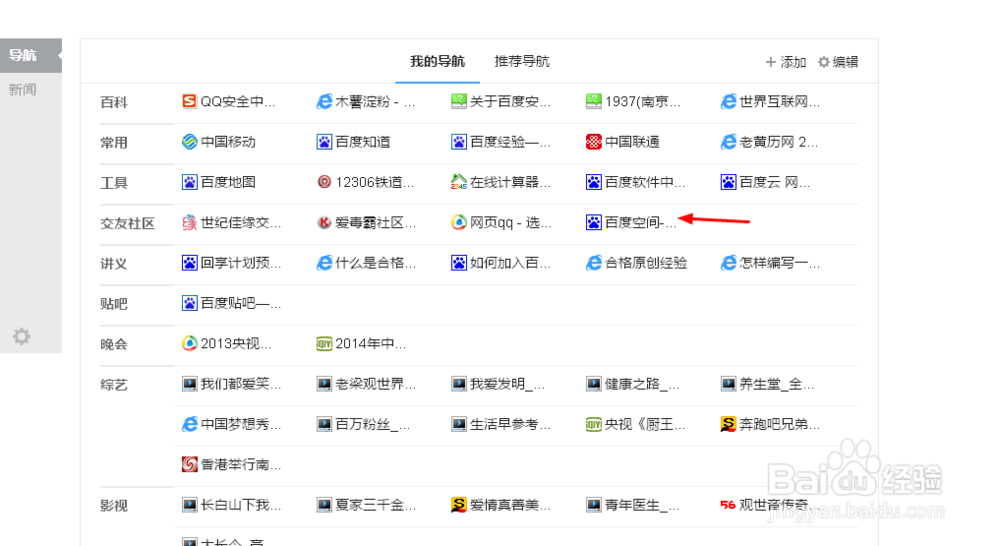Click the 爱情真善美 sogou icon
The width and height of the screenshot is (1000, 546).
[459, 505]
